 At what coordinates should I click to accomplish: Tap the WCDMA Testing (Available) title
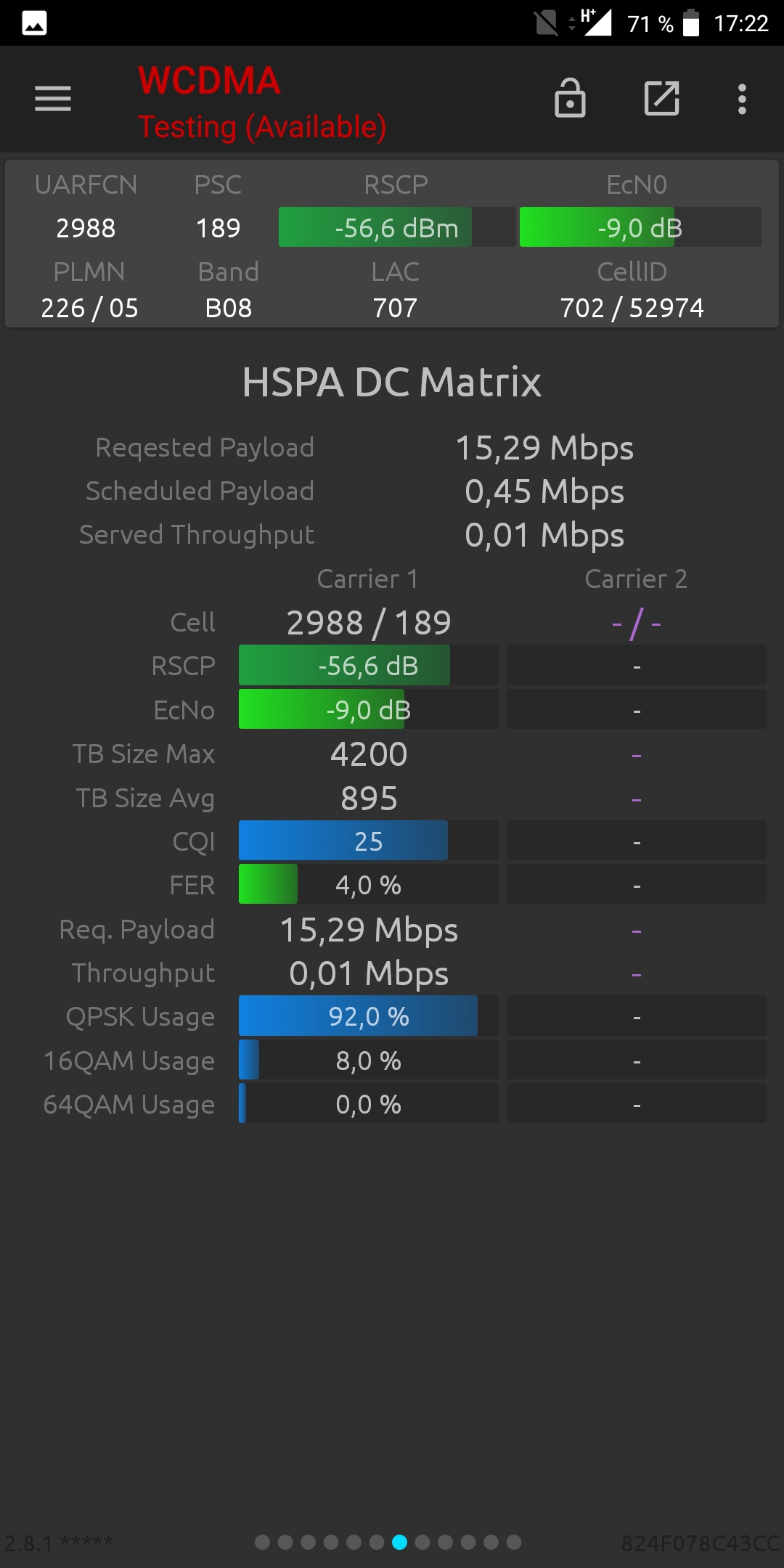[261, 102]
